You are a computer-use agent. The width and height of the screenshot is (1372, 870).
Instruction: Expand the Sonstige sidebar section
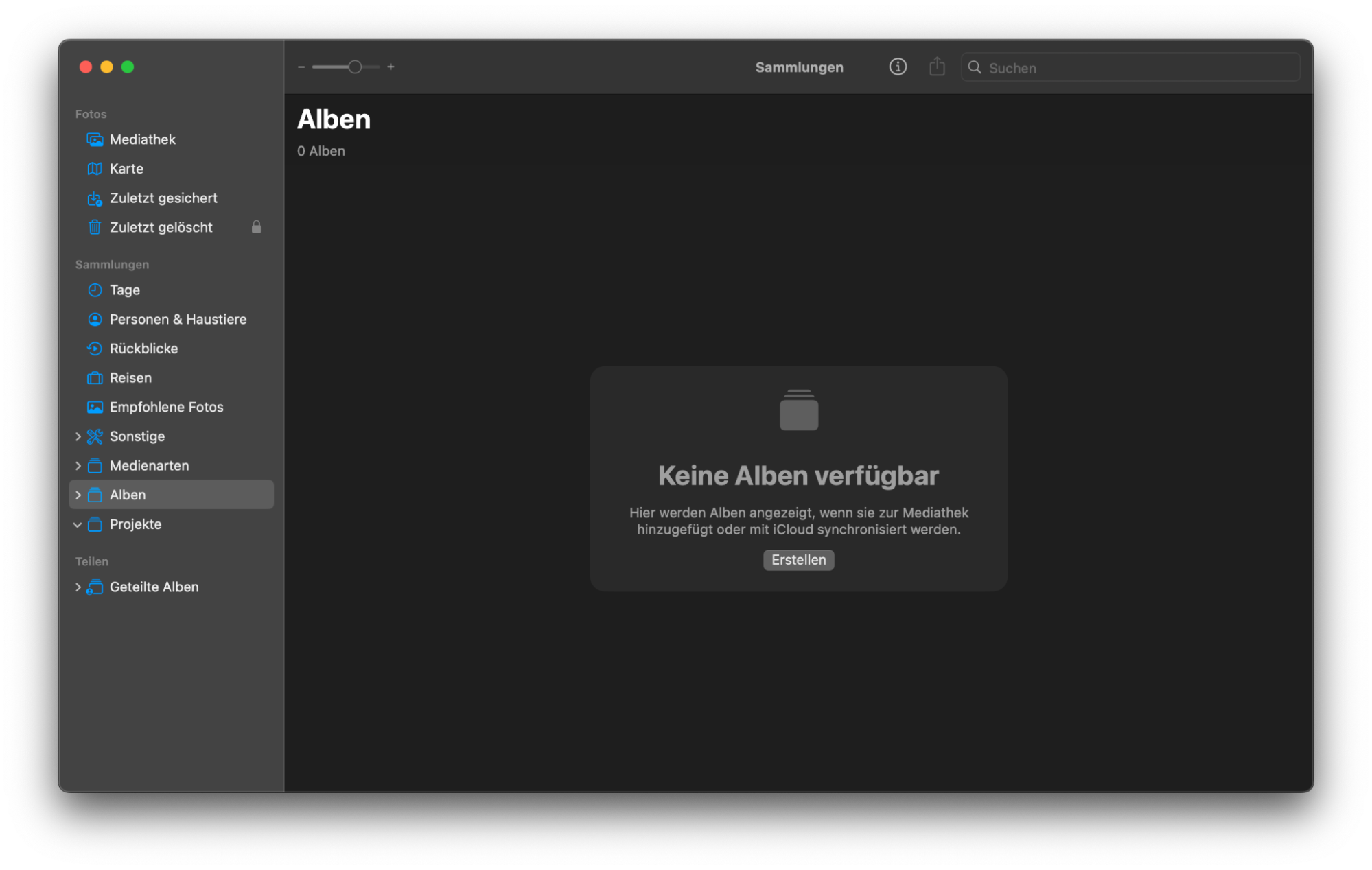[78, 436]
